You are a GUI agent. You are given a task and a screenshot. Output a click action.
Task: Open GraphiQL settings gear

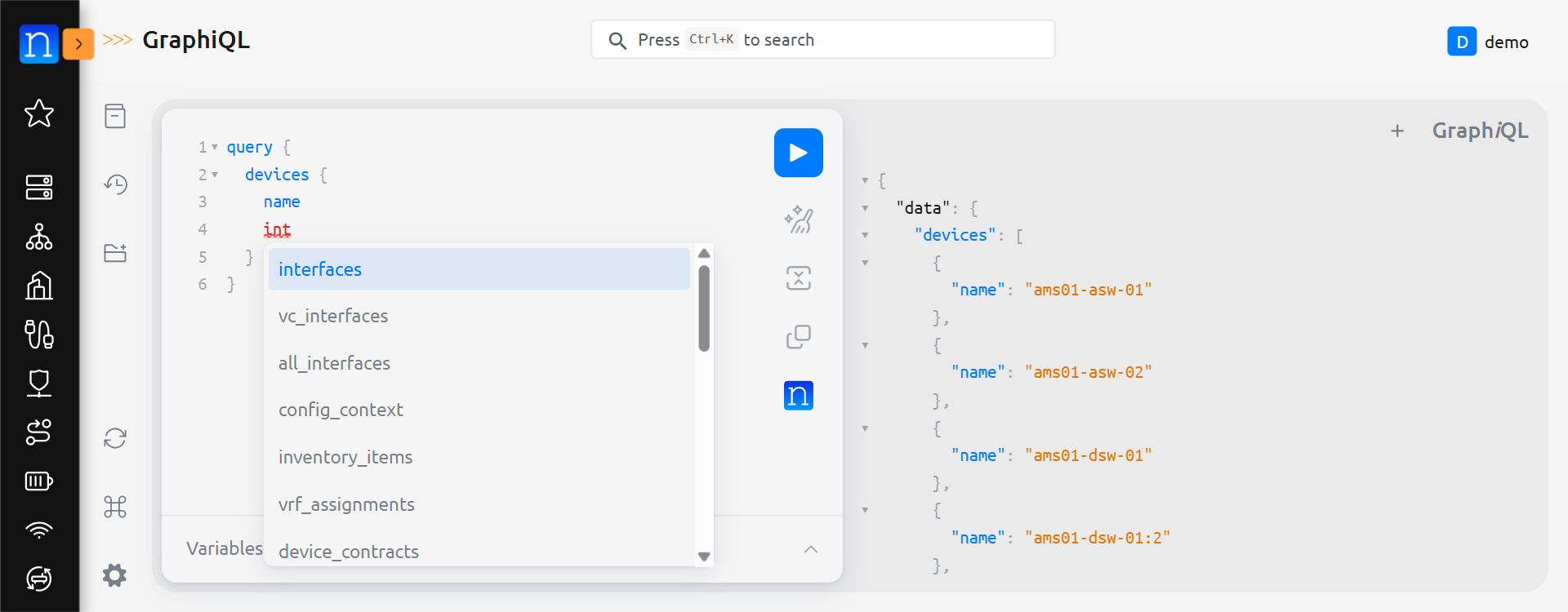(x=115, y=575)
